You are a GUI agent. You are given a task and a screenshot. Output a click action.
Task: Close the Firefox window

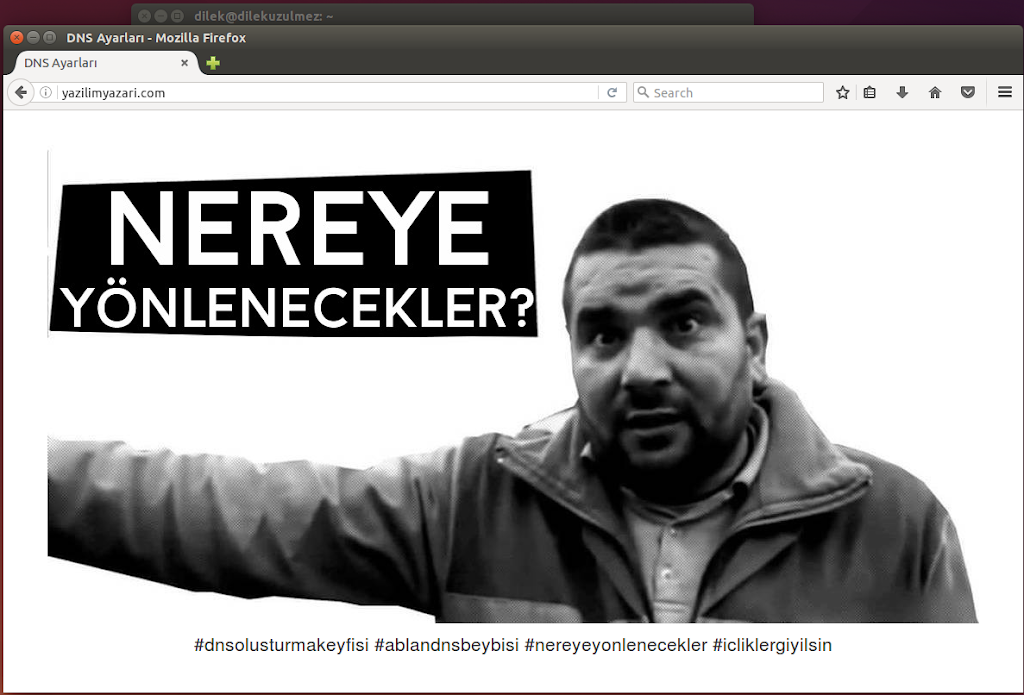[17, 37]
